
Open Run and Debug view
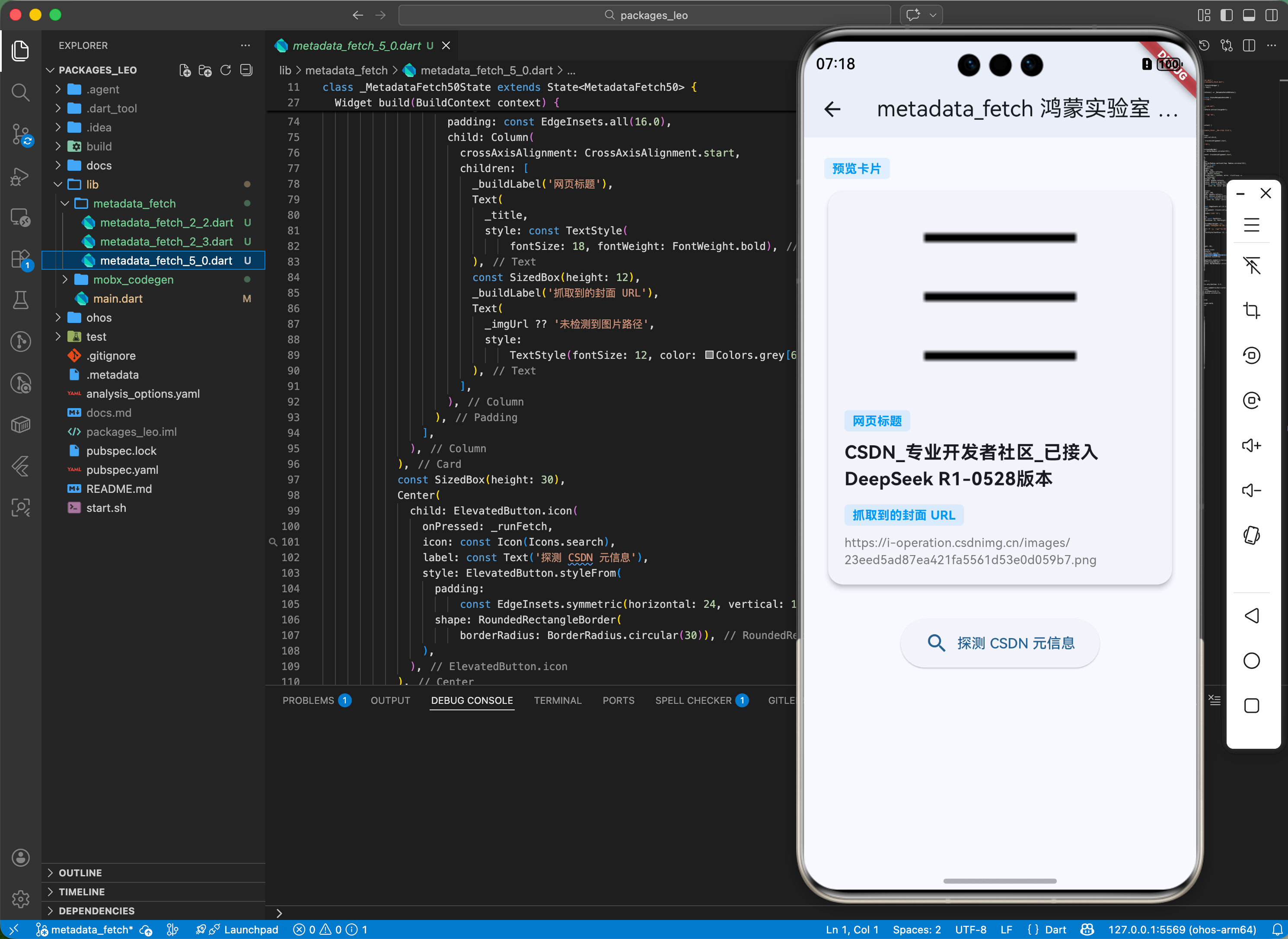coord(20,177)
